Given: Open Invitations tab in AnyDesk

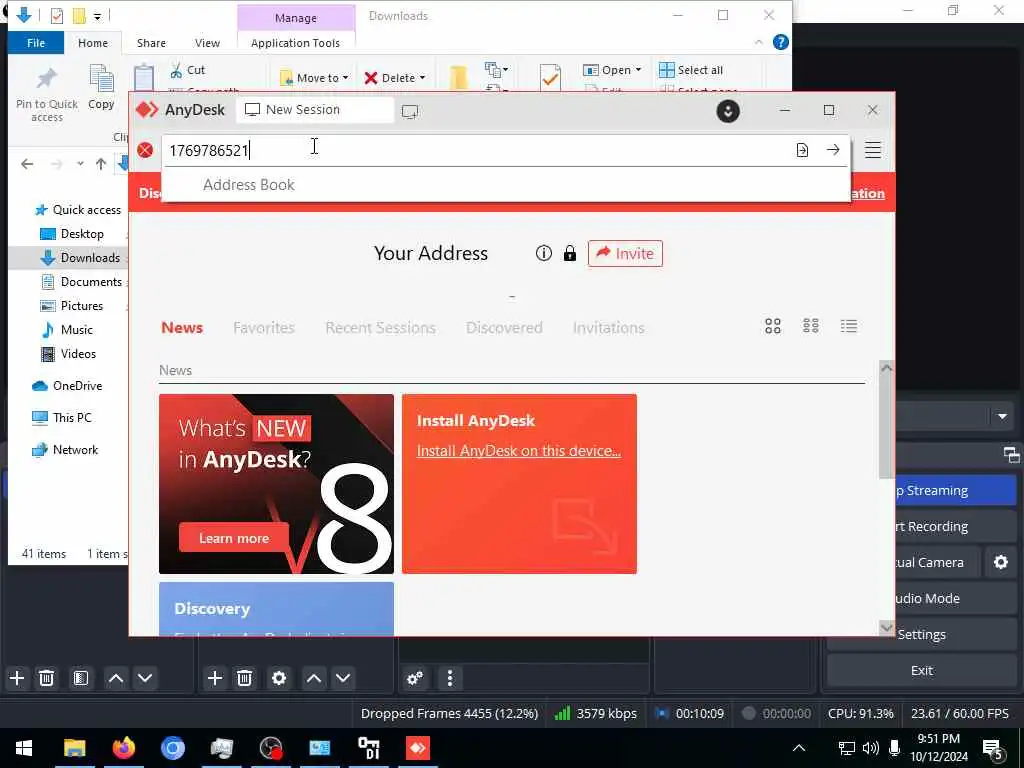Looking at the screenshot, I should tap(608, 327).
